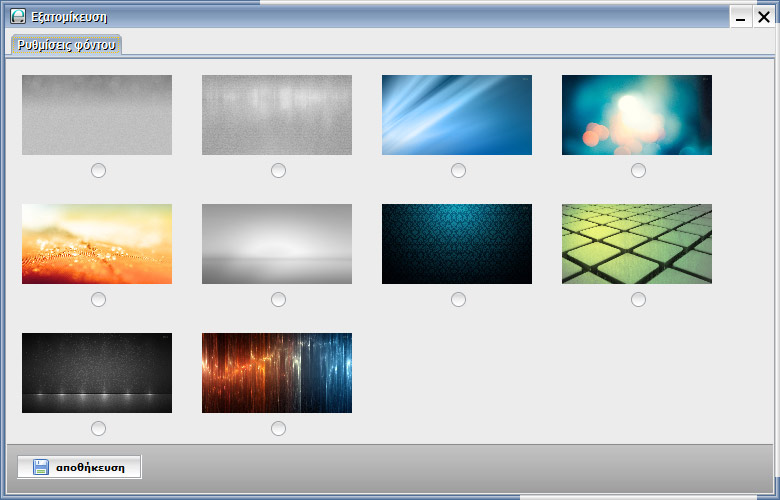Select radio under orange glitter wallpaper
The image size is (780, 500).
point(98,300)
